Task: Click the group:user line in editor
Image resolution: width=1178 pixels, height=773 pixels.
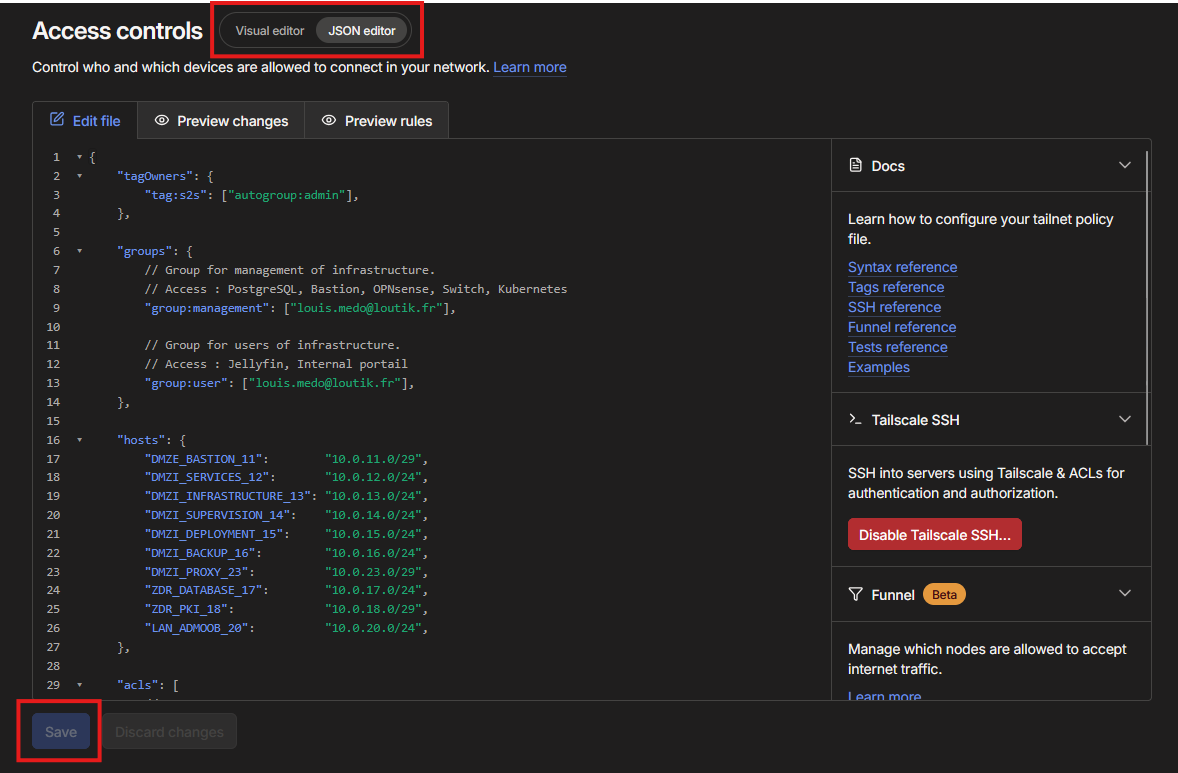Action: (x=279, y=383)
